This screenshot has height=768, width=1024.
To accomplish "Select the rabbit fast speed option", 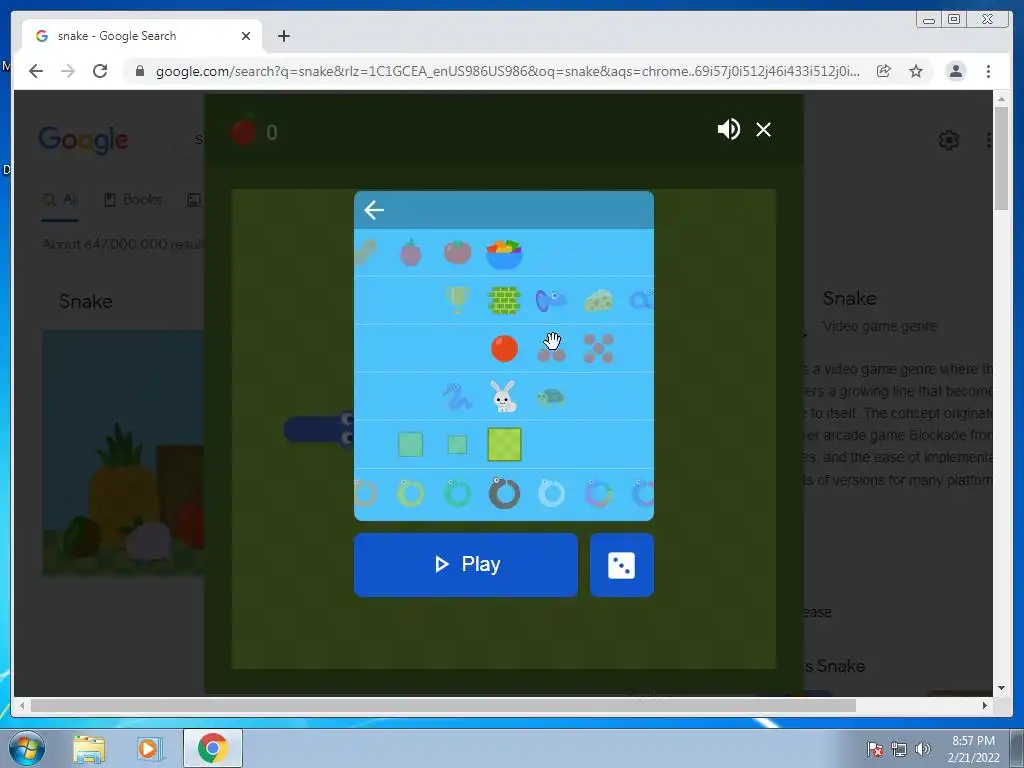I will (504, 396).
